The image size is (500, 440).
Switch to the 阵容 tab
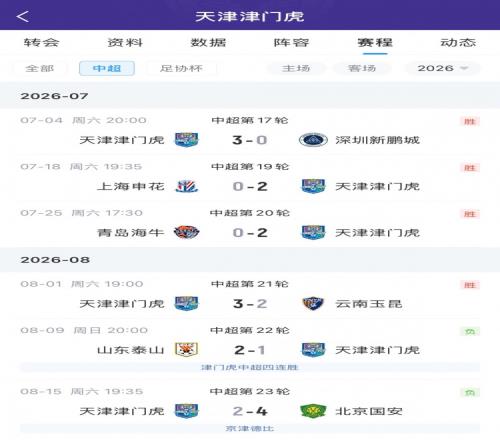click(x=292, y=42)
